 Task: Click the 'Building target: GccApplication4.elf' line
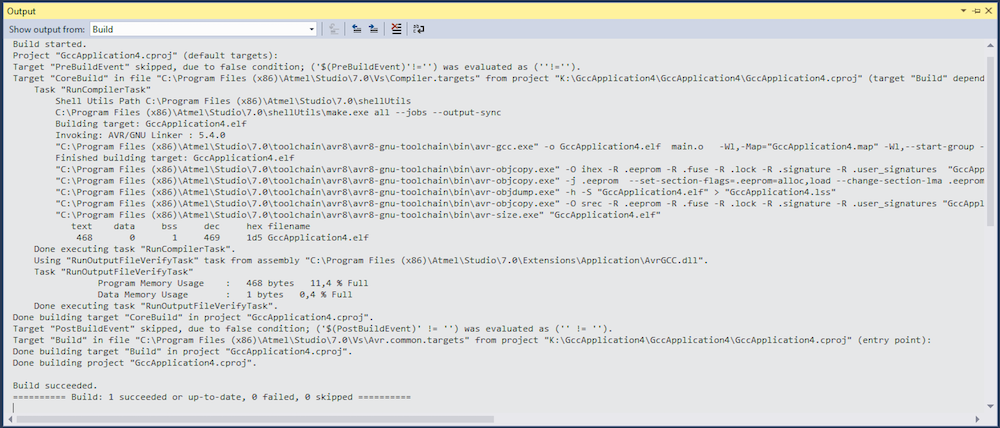151,124
